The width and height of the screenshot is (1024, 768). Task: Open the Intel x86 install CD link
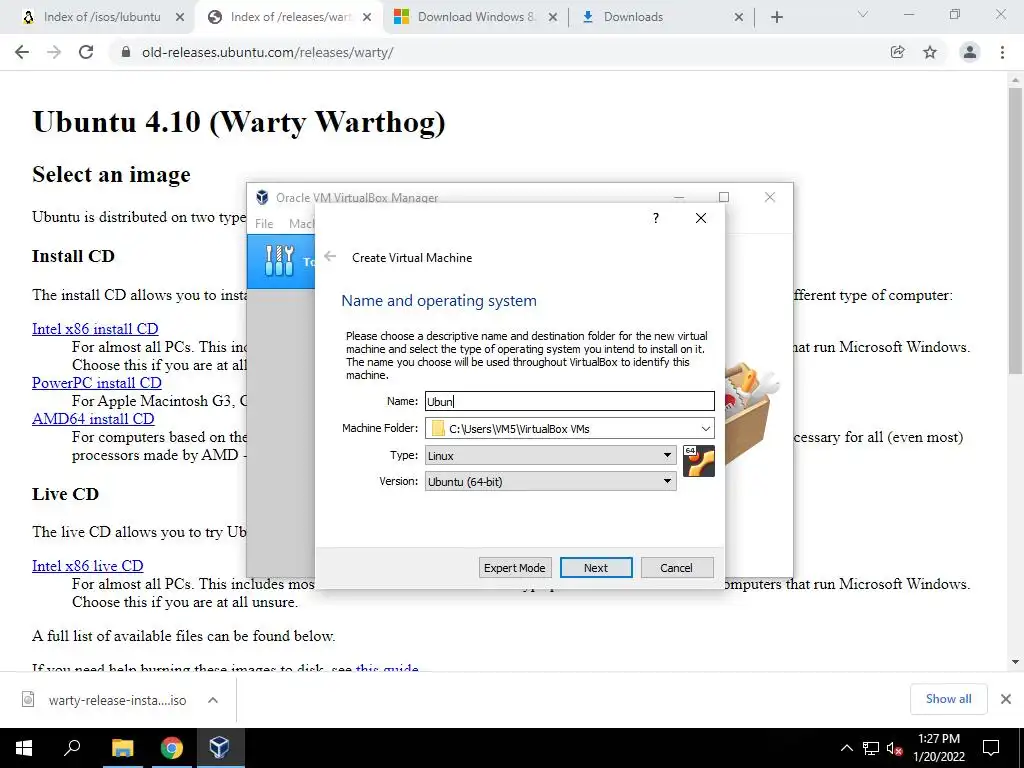click(95, 329)
